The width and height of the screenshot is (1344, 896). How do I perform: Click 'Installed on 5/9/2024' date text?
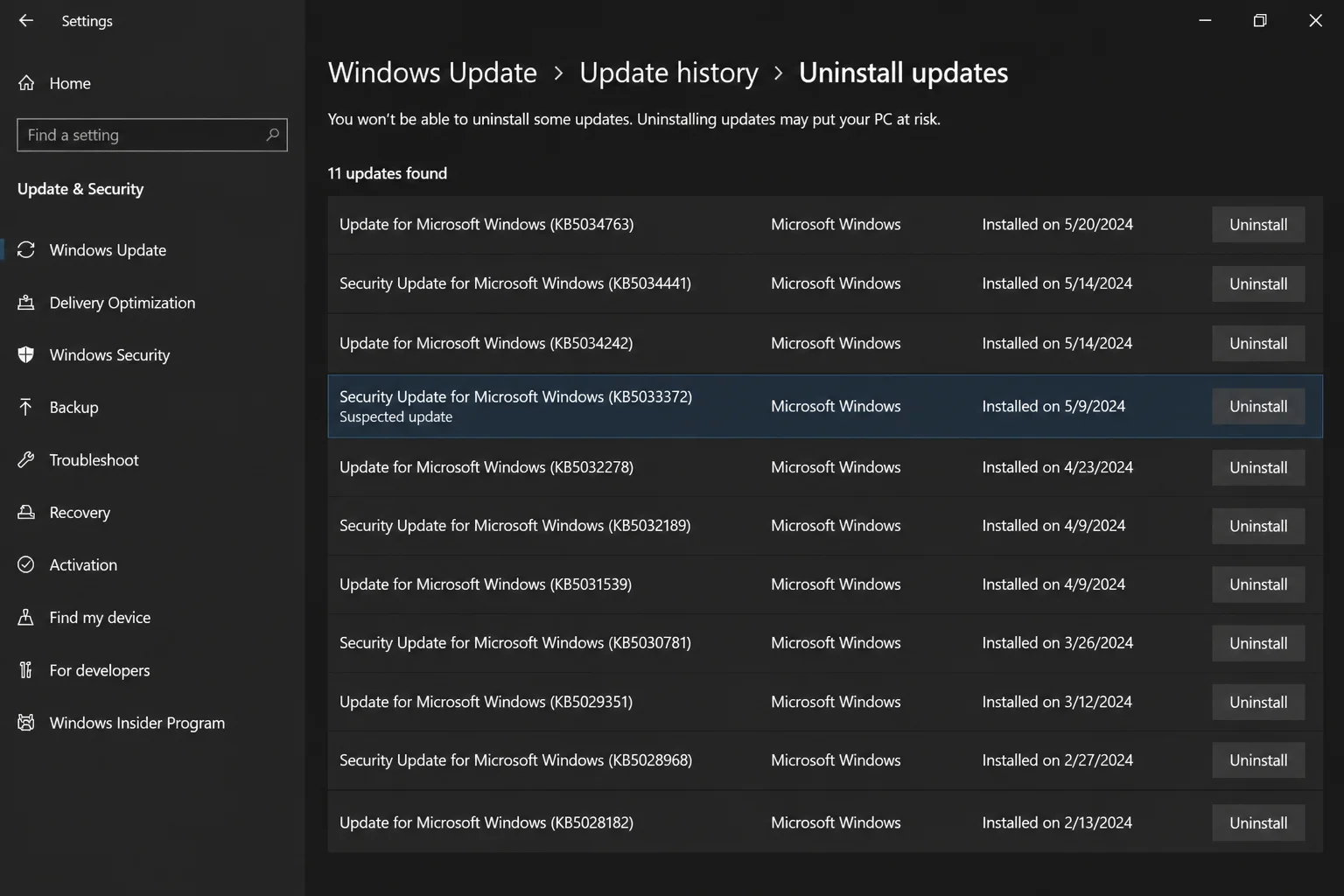click(x=1053, y=406)
